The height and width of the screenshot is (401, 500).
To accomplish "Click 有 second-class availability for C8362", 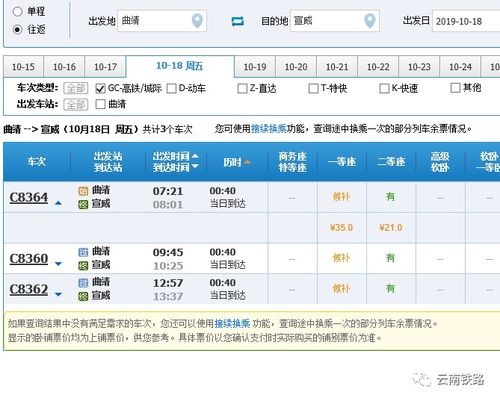I will tap(390, 288).
